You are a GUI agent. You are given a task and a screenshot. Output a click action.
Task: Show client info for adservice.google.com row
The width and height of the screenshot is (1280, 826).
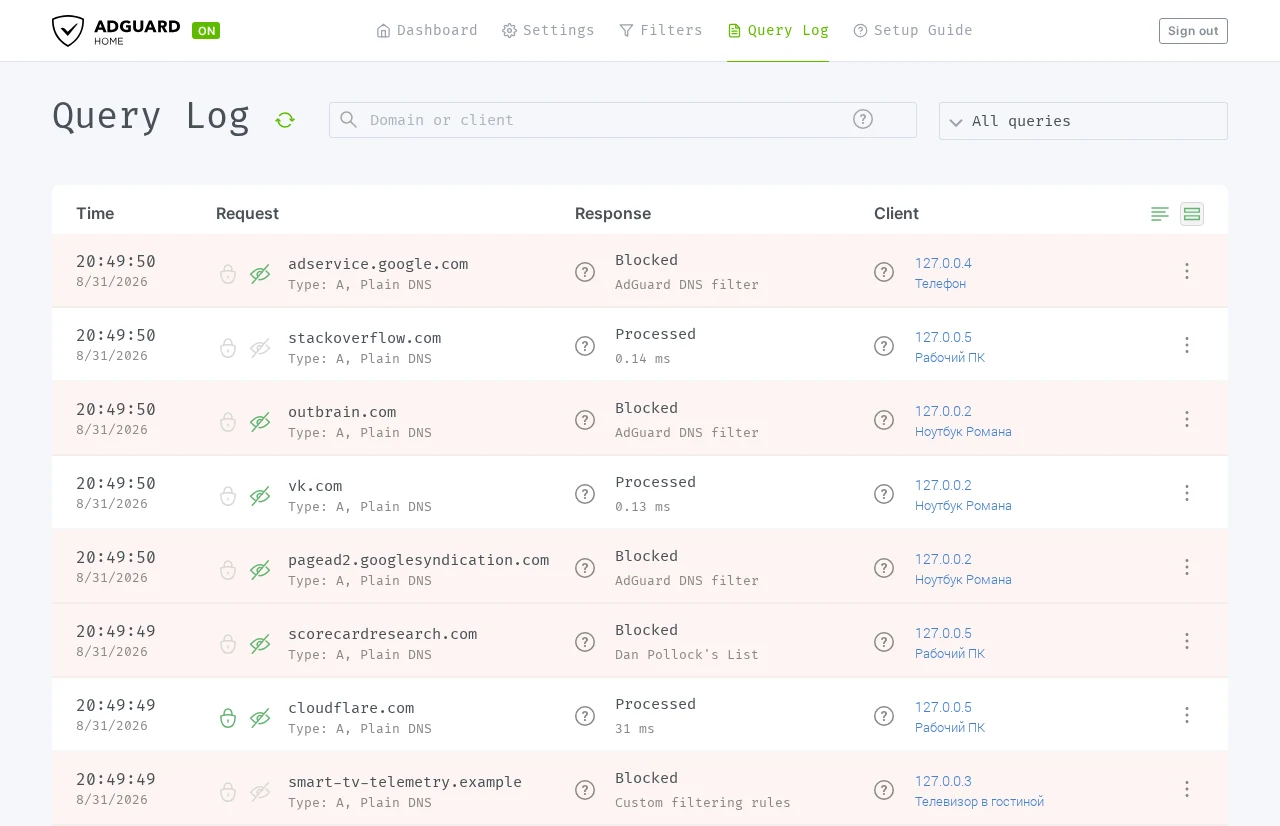(884, 272)
